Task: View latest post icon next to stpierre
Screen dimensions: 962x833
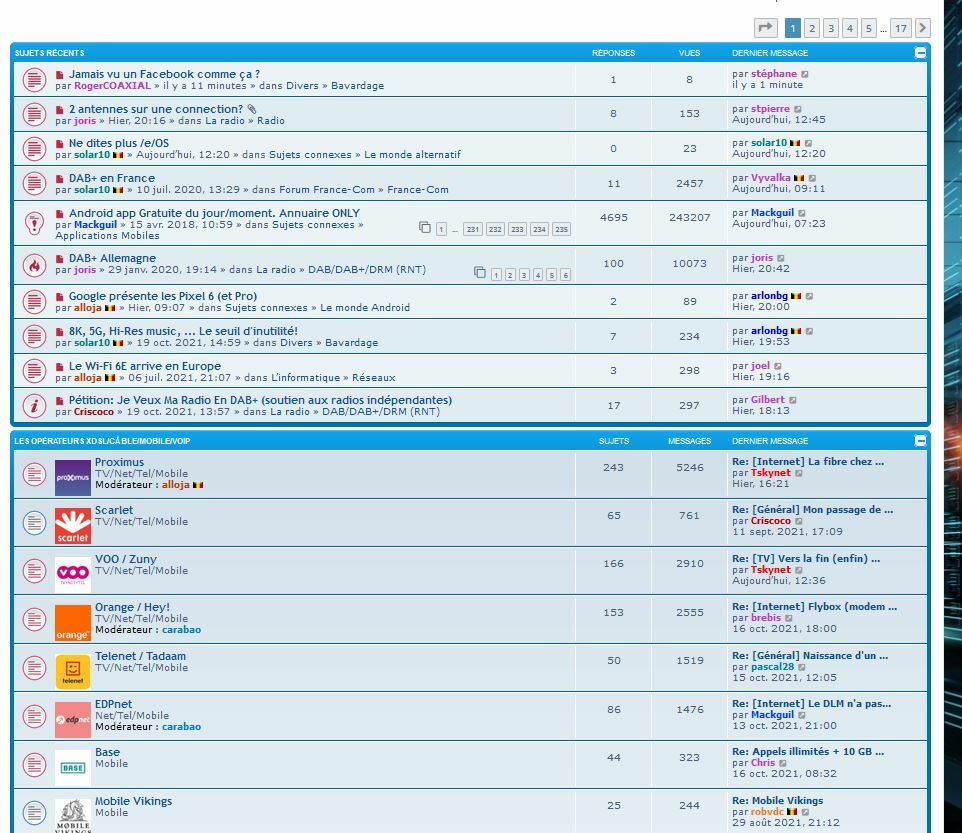Action: (798, 109)
